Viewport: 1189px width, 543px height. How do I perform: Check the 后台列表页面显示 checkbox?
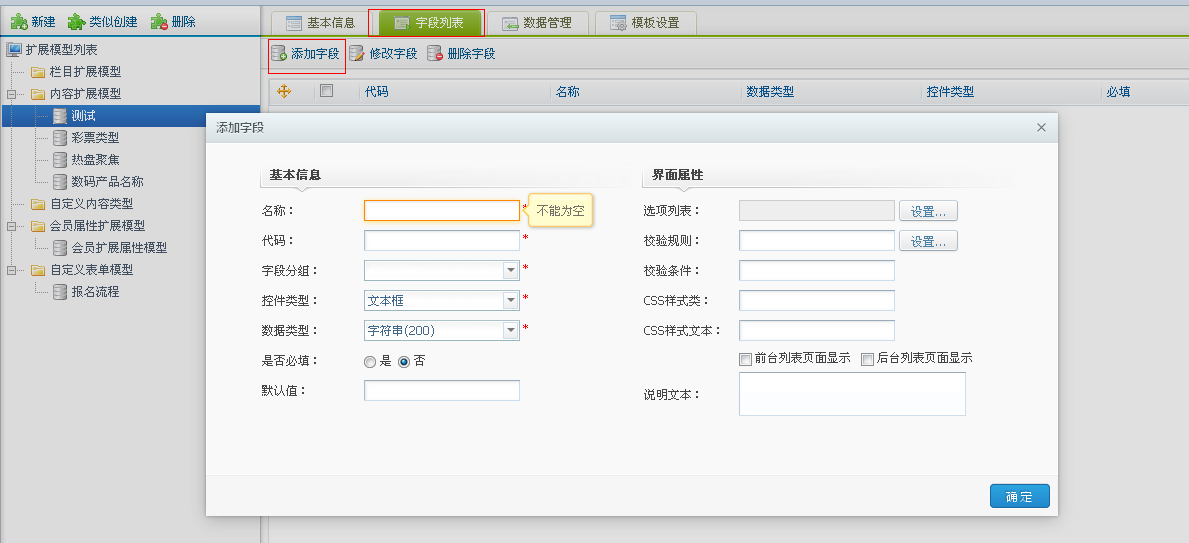coord(867,359)
